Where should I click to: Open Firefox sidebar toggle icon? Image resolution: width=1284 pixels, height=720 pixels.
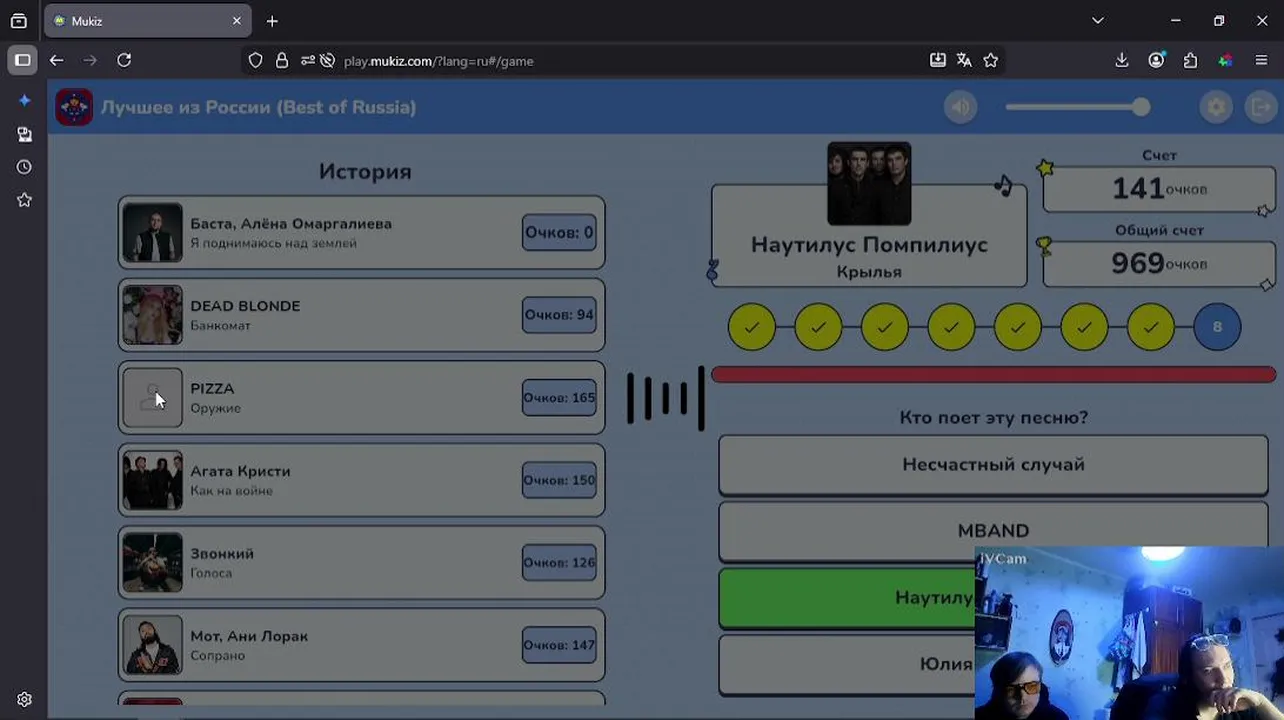(22, 60)
